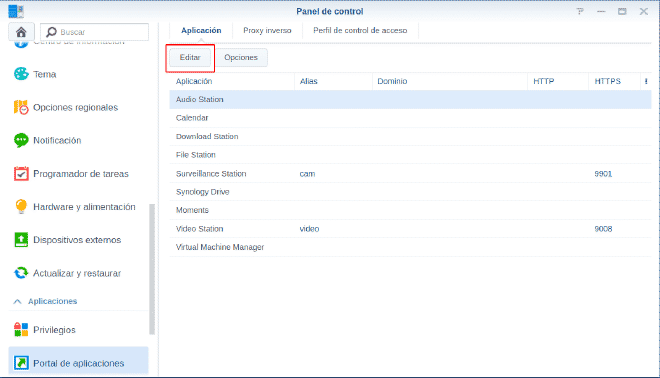Click the 'video' alias cell

coord(309,229)
